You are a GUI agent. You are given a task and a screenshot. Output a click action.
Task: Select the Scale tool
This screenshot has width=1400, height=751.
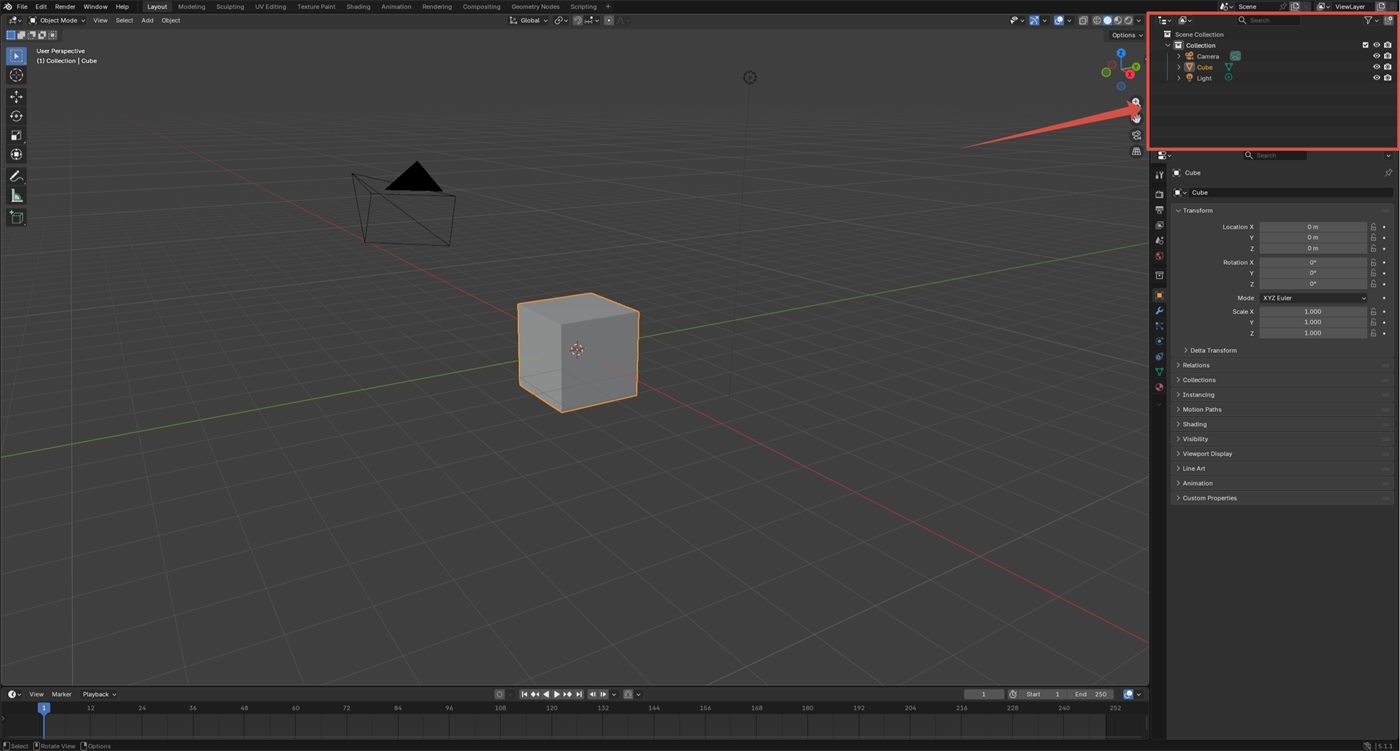pyautogui.click(x=16, y=135)
